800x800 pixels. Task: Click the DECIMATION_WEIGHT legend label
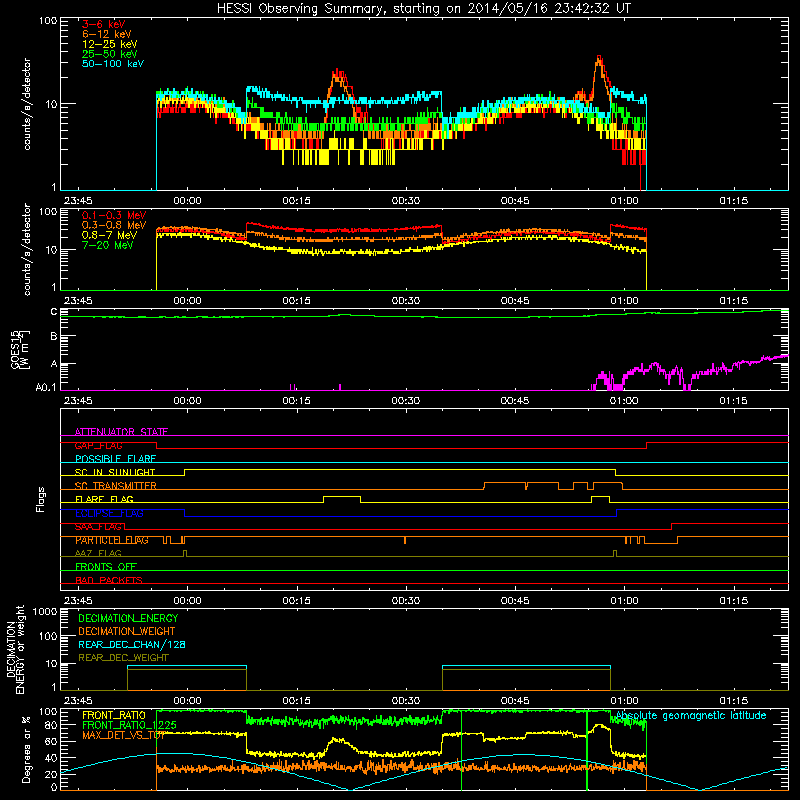(x=127, y=632)
